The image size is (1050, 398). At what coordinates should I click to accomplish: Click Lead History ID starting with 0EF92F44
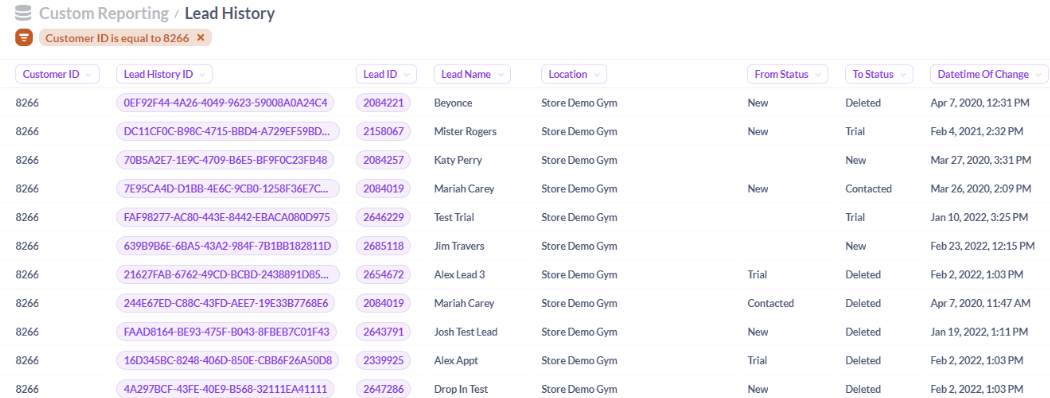pos(225,103)
